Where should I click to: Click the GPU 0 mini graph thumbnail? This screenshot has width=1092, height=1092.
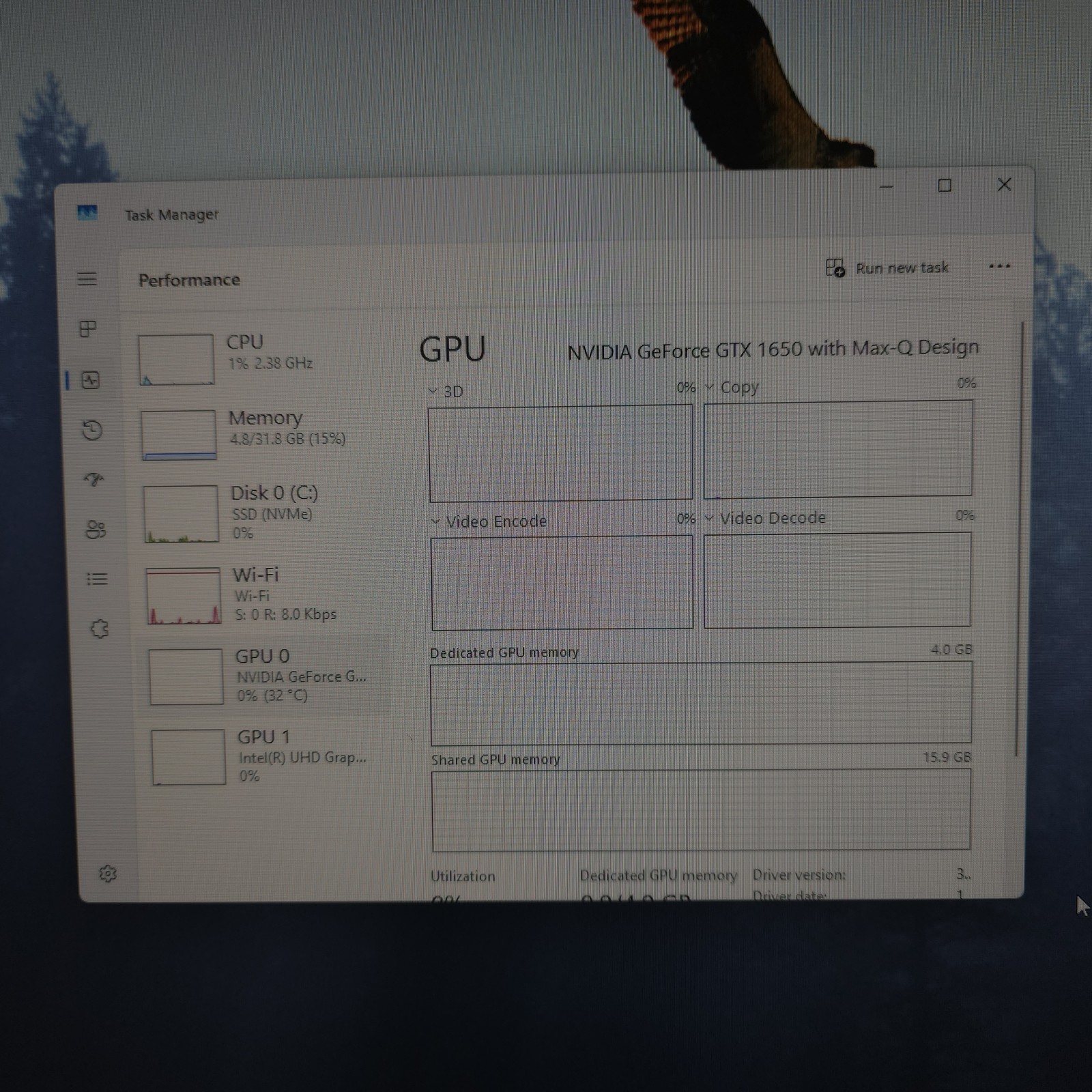pos(186,676)
